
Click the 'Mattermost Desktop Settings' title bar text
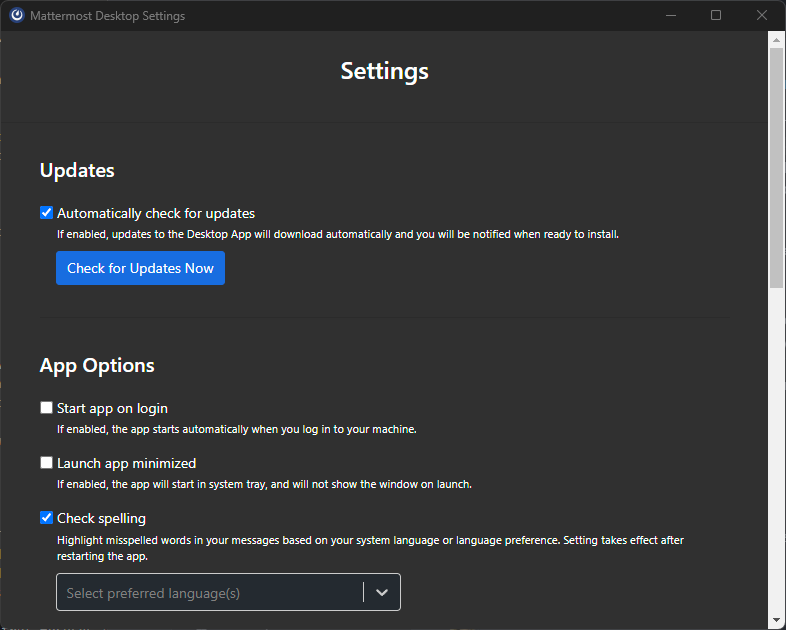tap(108, 16)
